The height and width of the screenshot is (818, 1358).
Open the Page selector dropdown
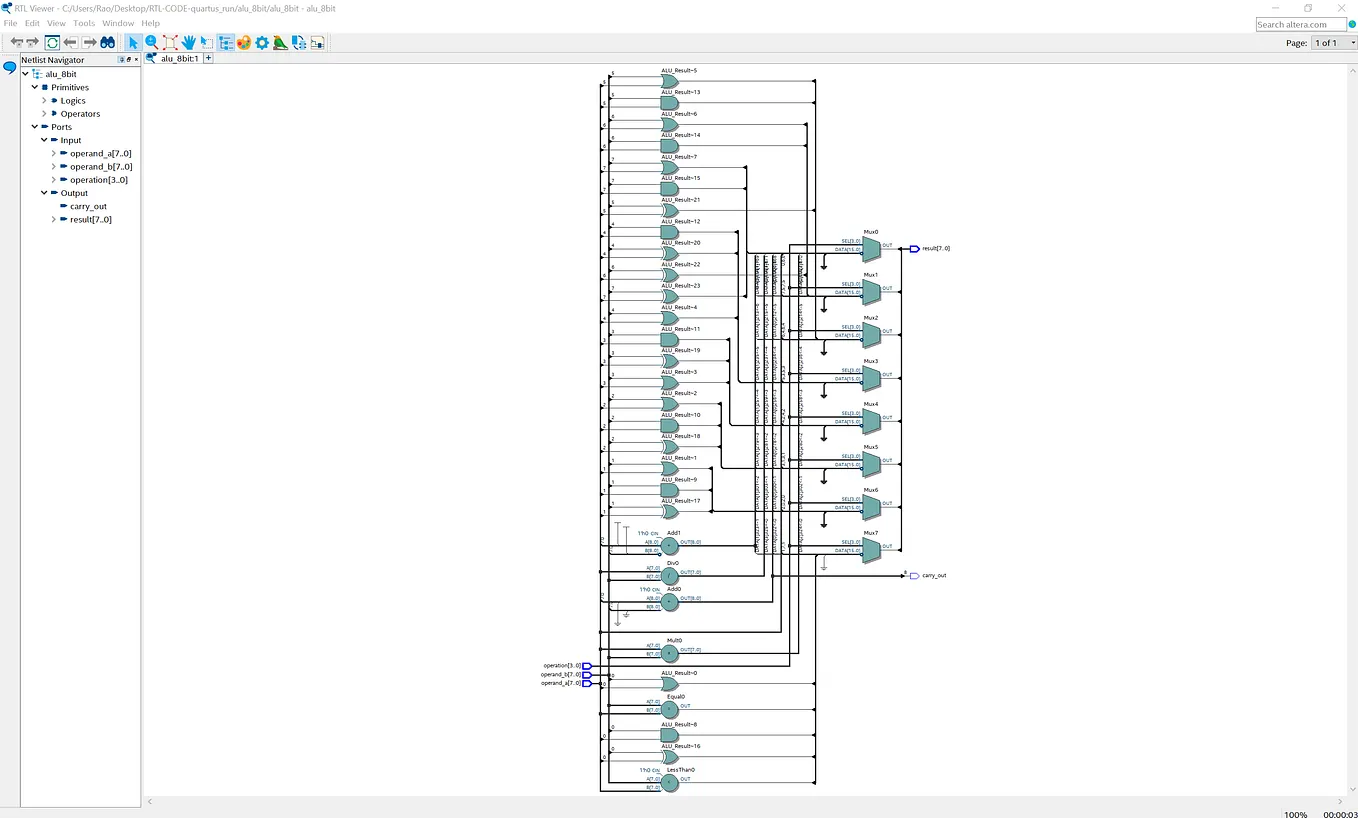click(1352, 43)
